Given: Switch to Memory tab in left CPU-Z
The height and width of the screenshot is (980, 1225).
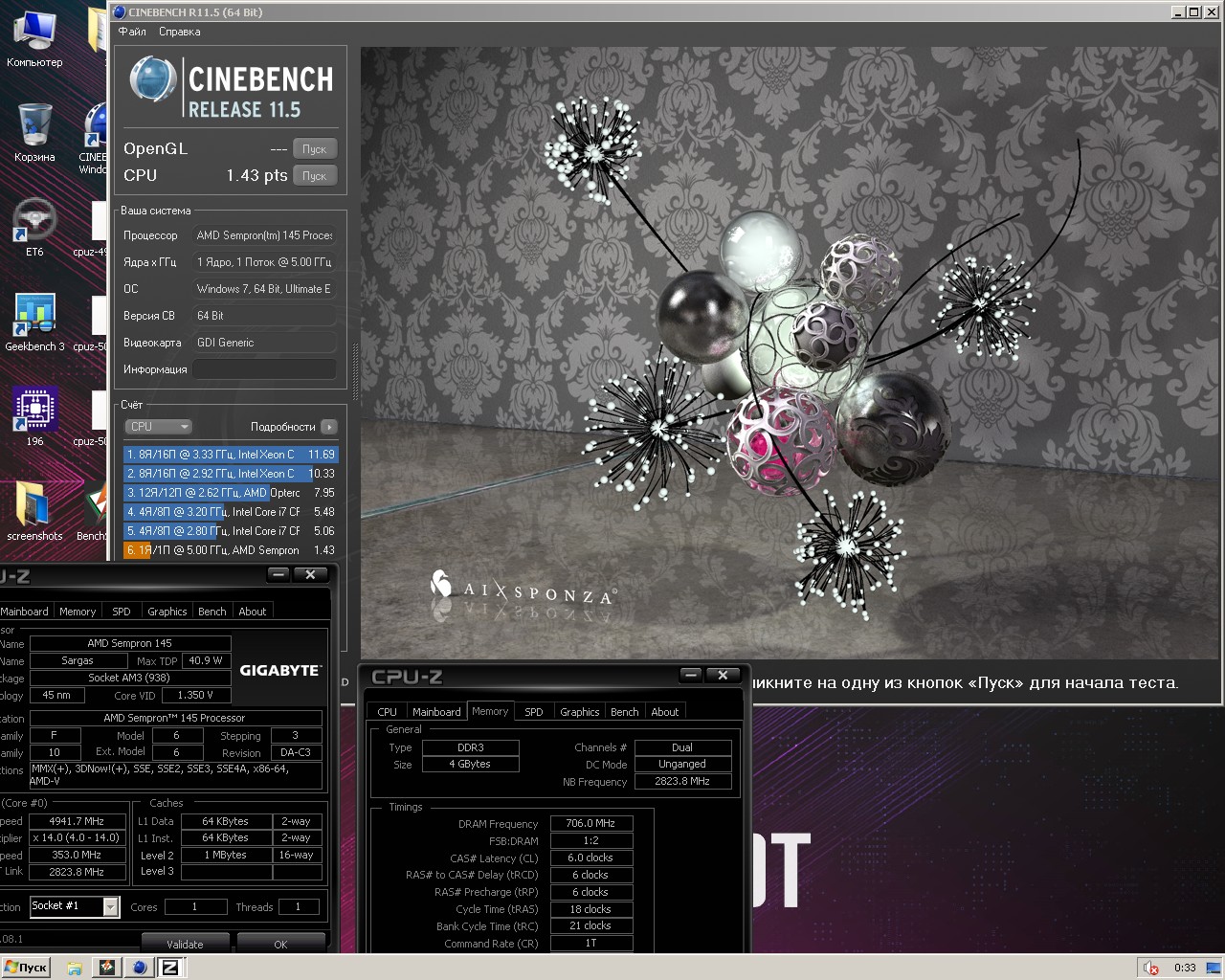Looking at the screenshot, I should tap(78, 612).
